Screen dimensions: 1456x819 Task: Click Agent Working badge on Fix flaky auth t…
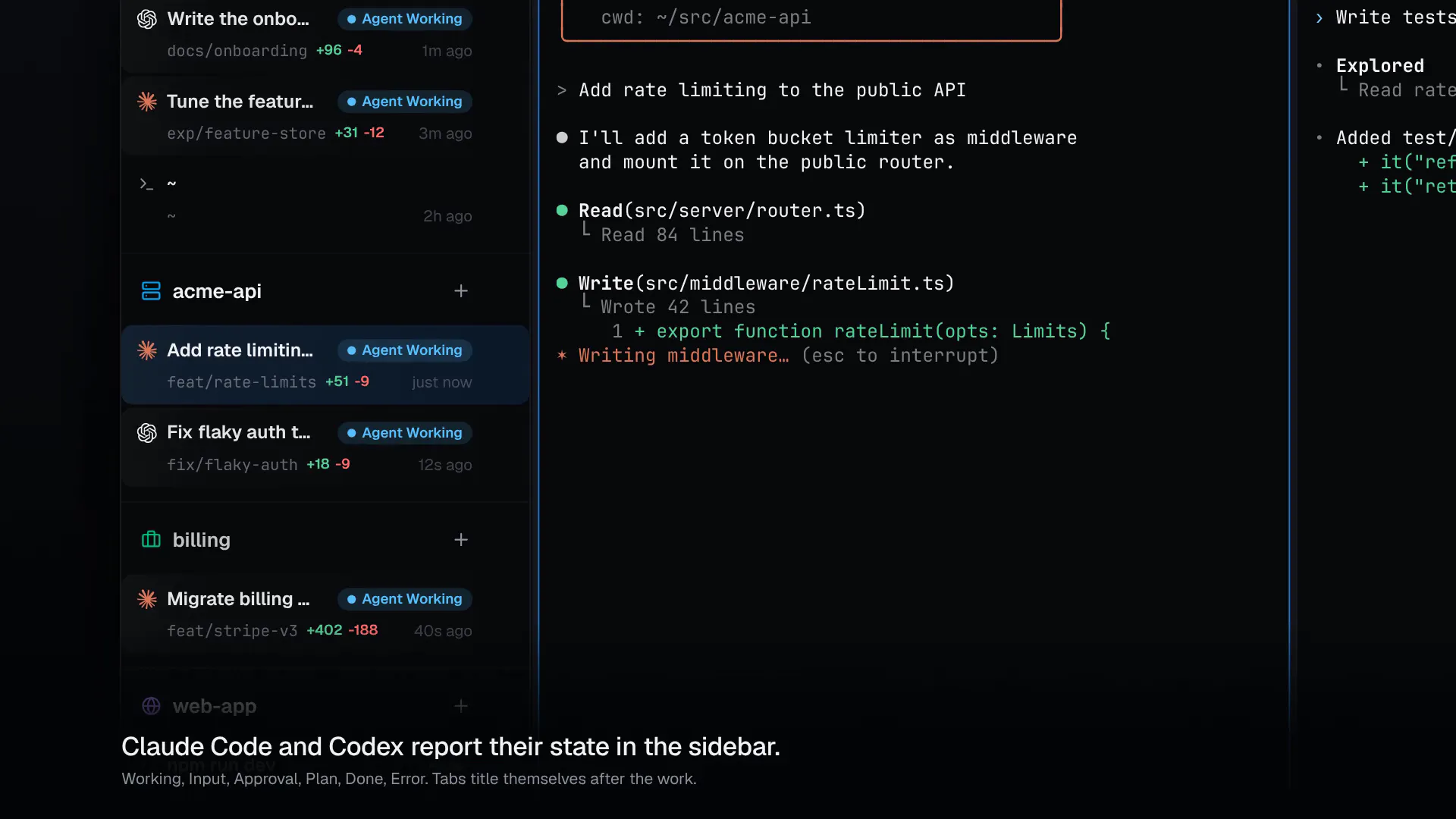404,433
